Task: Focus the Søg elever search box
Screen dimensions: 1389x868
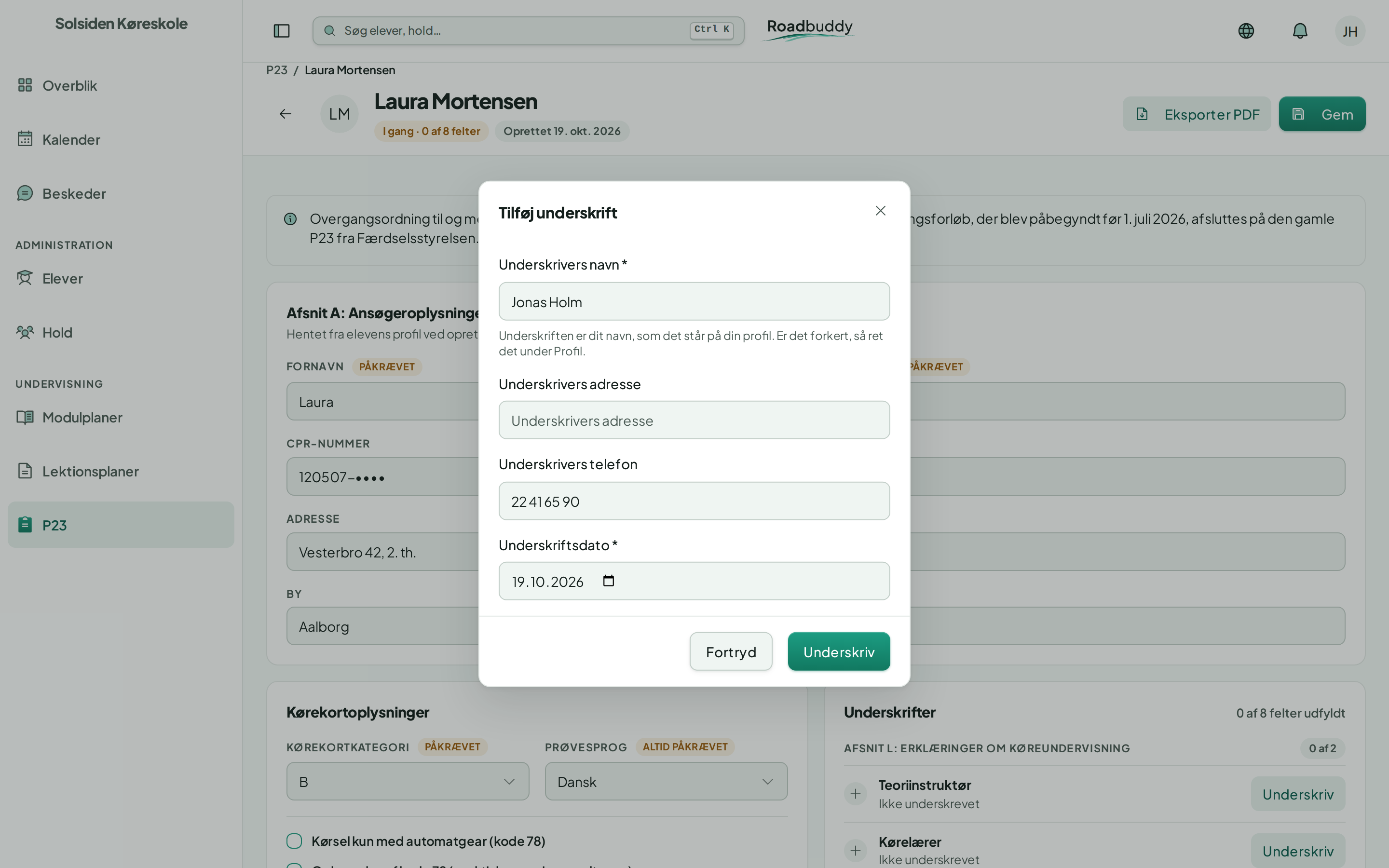Action: click(528, 31)
